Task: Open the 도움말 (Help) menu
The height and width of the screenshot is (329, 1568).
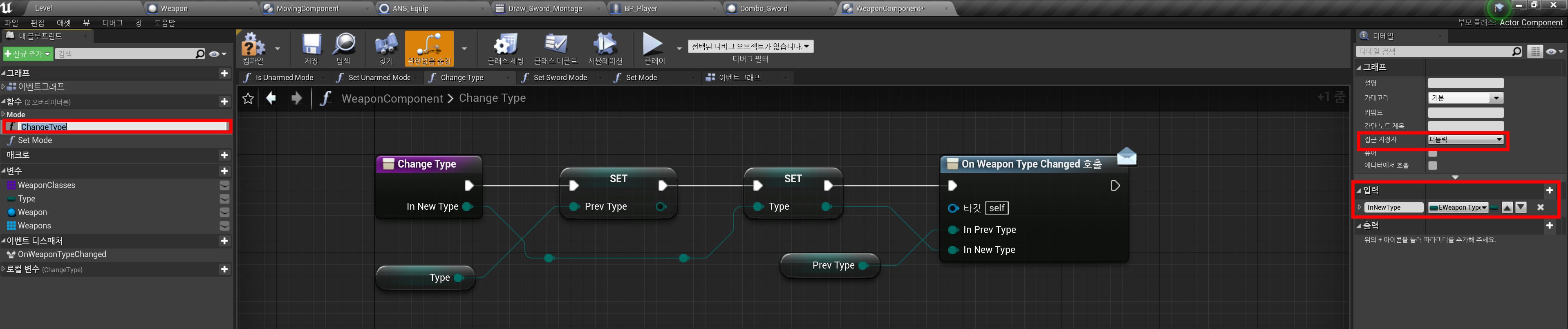Action: pyautogui.click(x=164, y=23)
